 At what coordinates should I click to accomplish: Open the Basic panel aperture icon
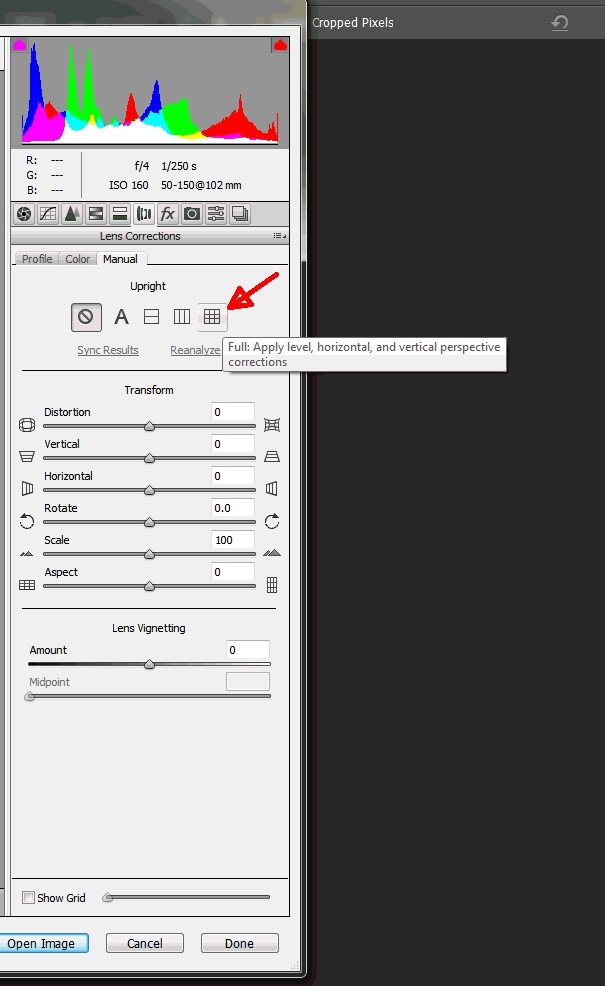click(24, 214)
